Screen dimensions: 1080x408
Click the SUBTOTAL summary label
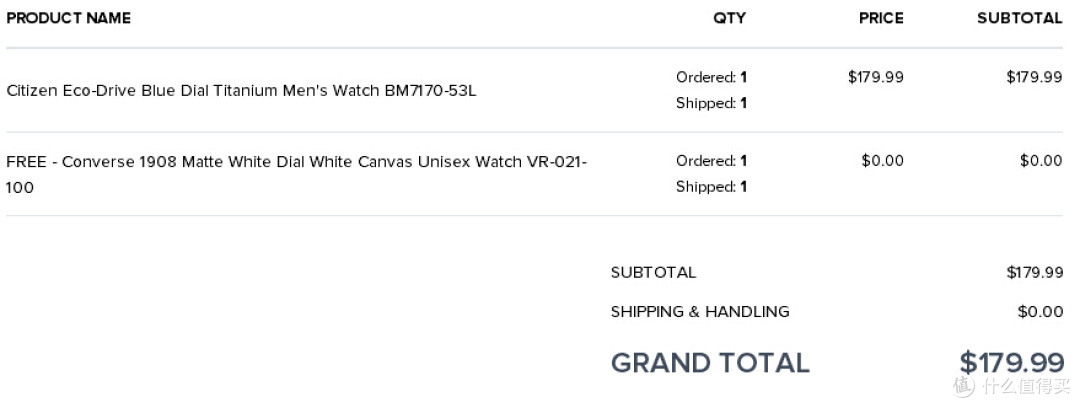click(x=653, y=273)
